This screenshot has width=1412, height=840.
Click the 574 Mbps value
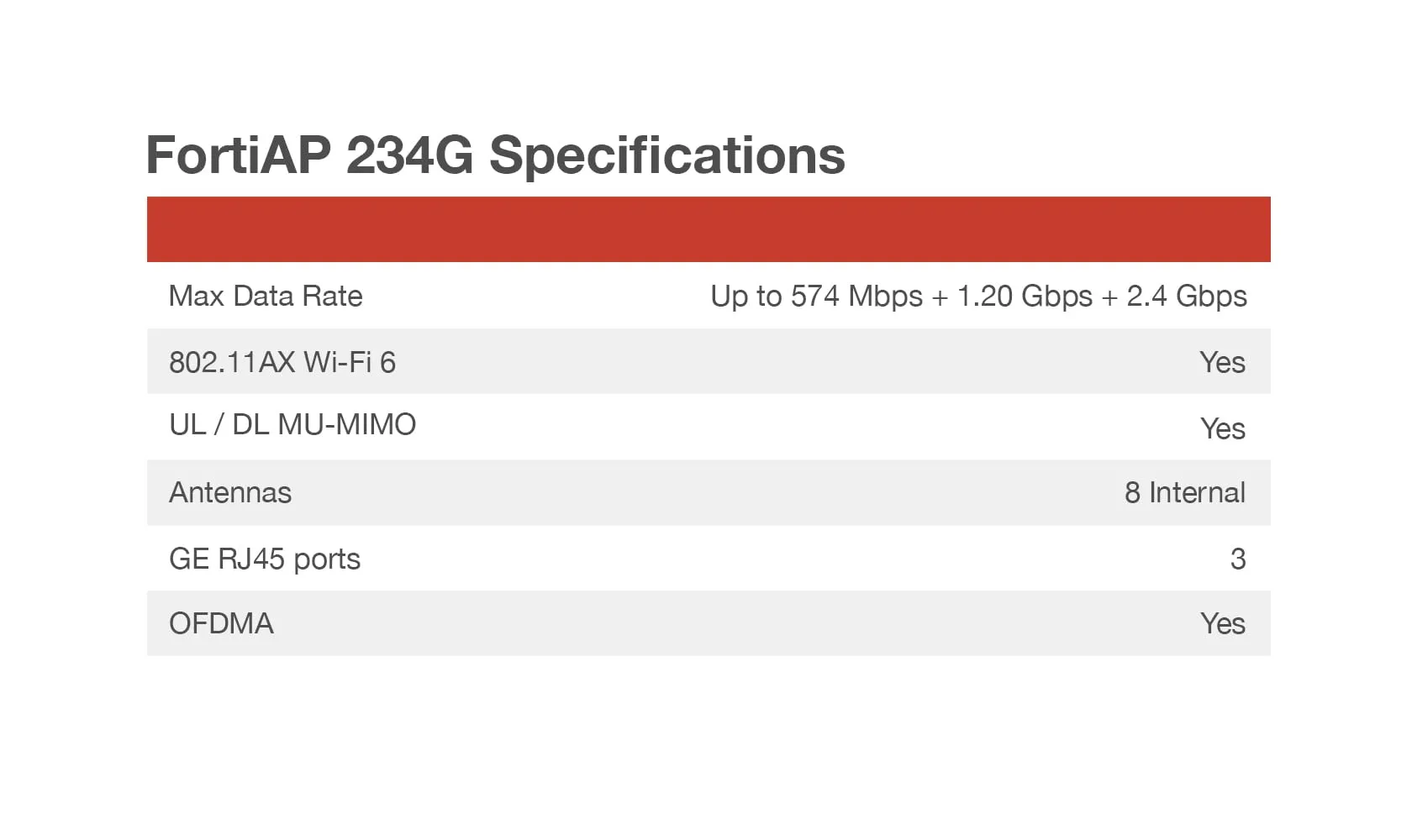(x=856, y=296)
